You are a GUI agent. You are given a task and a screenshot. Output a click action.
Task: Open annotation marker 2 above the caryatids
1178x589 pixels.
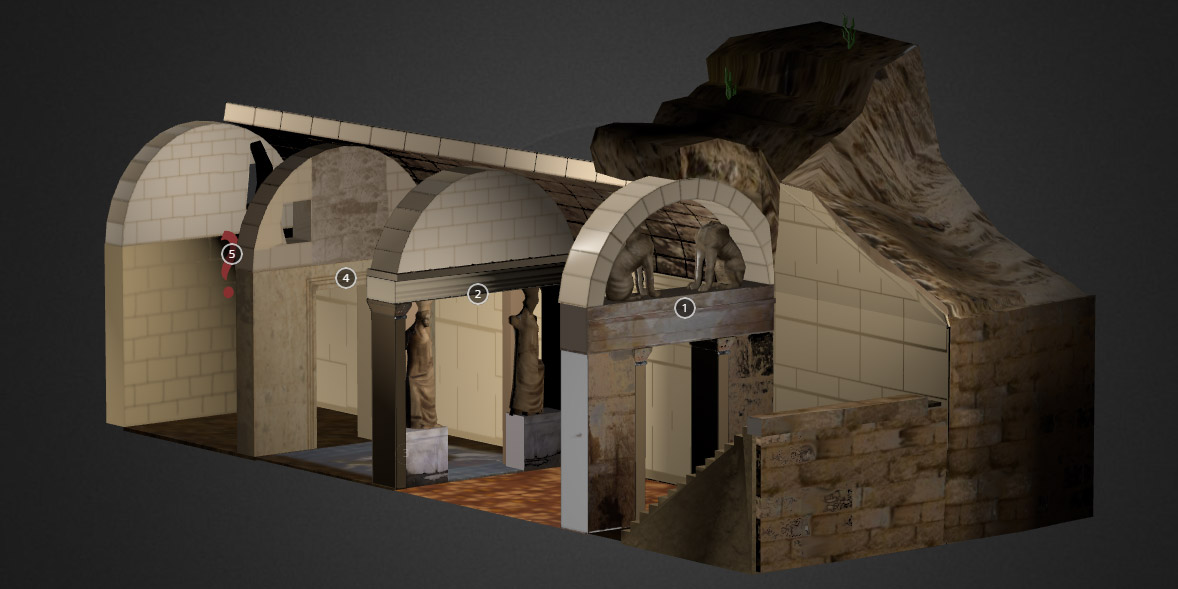click(477, 293)
